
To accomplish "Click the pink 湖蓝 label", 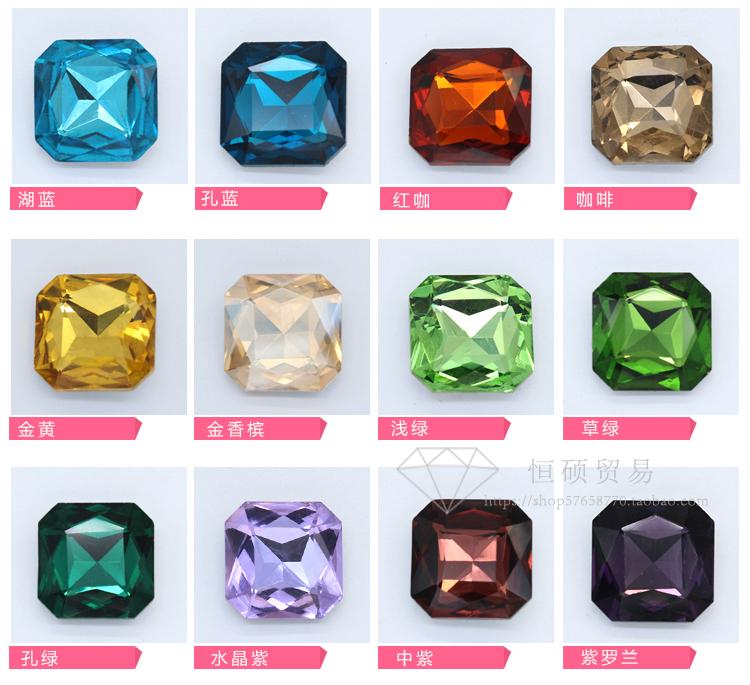I will coord(76,199).
